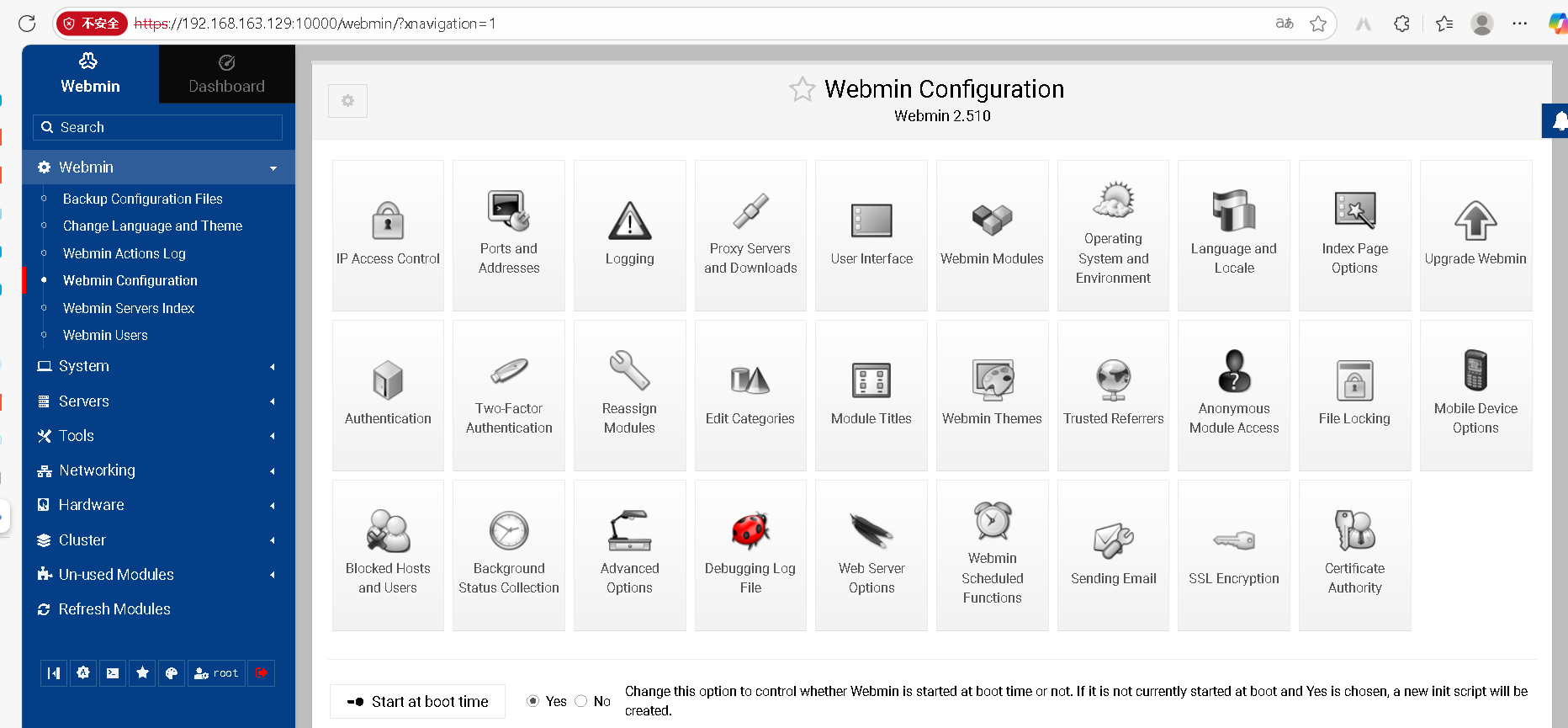This screenshot has height=728, width=1568.
Task: Open Webmin Users
Action: [105, 335]
